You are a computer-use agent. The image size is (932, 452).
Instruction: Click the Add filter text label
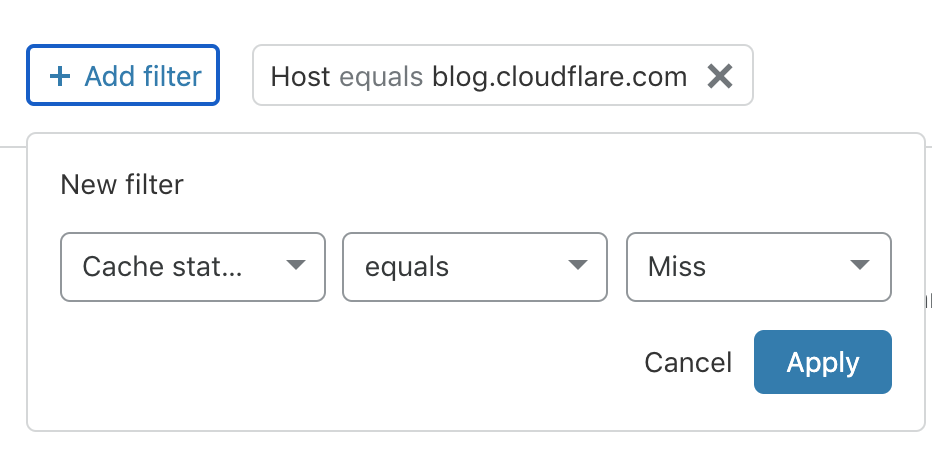[143, 76]
